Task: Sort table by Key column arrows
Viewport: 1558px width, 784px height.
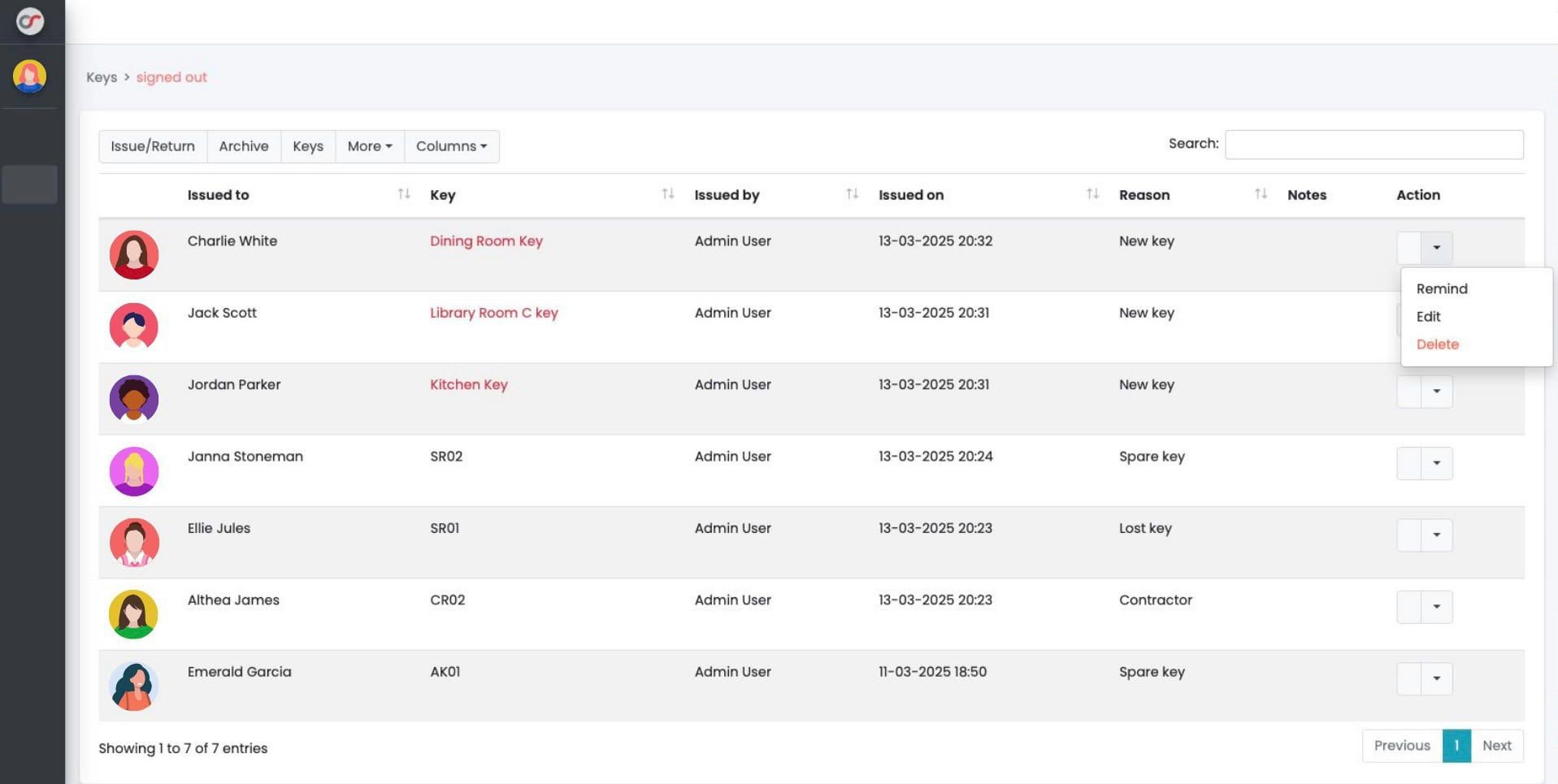Action: pos(667,194)
